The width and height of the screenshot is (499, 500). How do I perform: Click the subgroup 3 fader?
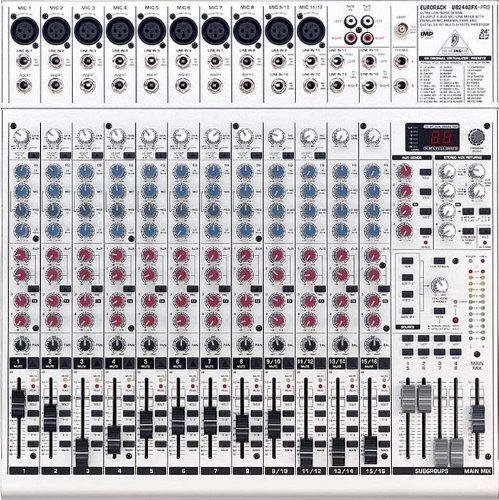[441, 452]
